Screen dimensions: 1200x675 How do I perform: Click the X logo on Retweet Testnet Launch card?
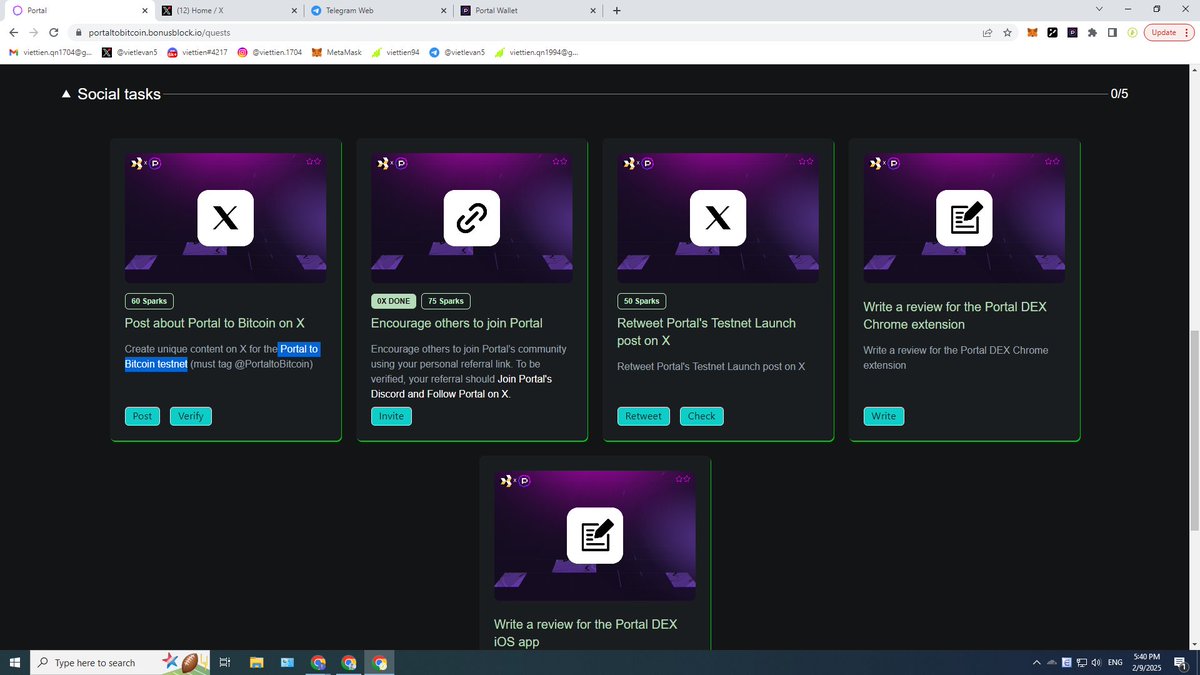click(x=717, y=218)
